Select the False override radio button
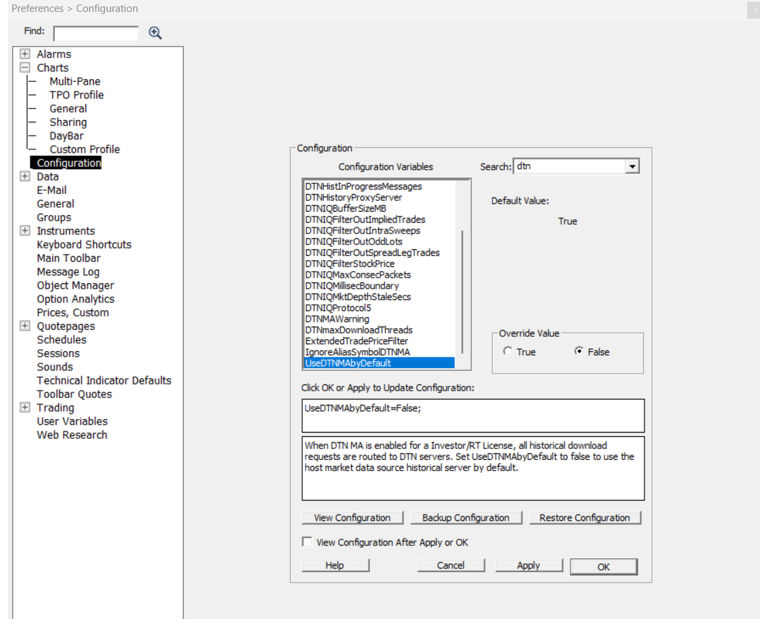Screen dimensions: 776x627 pyautogui.click(x=579, y=352)
